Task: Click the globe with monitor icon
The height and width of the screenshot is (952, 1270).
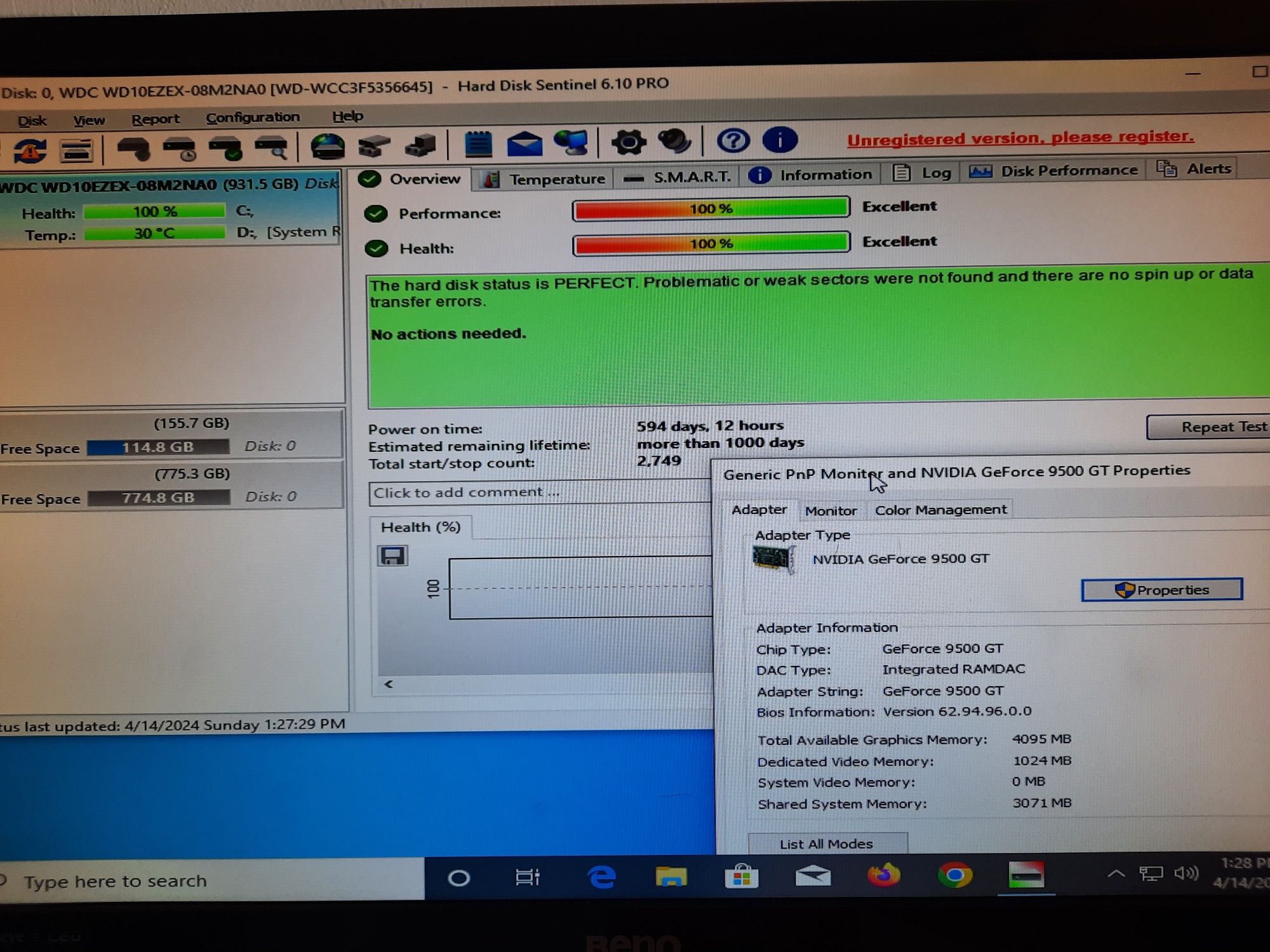Action: pyautogui.click(x=571, y=142)
